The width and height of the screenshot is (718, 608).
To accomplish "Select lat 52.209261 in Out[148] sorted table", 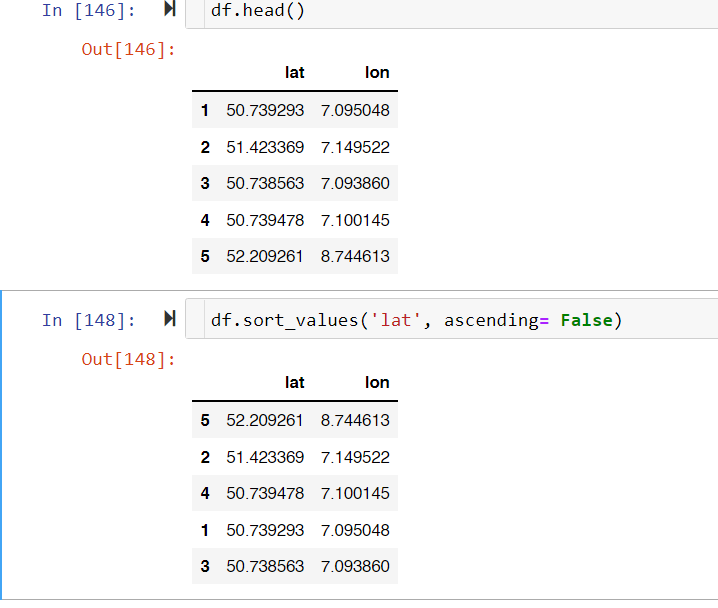I will [265, 420].
